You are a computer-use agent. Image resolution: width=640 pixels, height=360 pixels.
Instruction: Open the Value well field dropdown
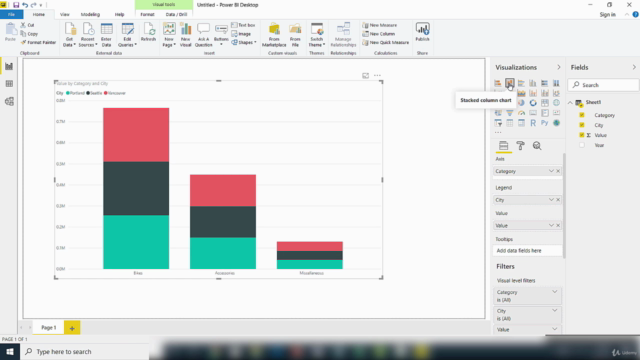pos(551,225)
